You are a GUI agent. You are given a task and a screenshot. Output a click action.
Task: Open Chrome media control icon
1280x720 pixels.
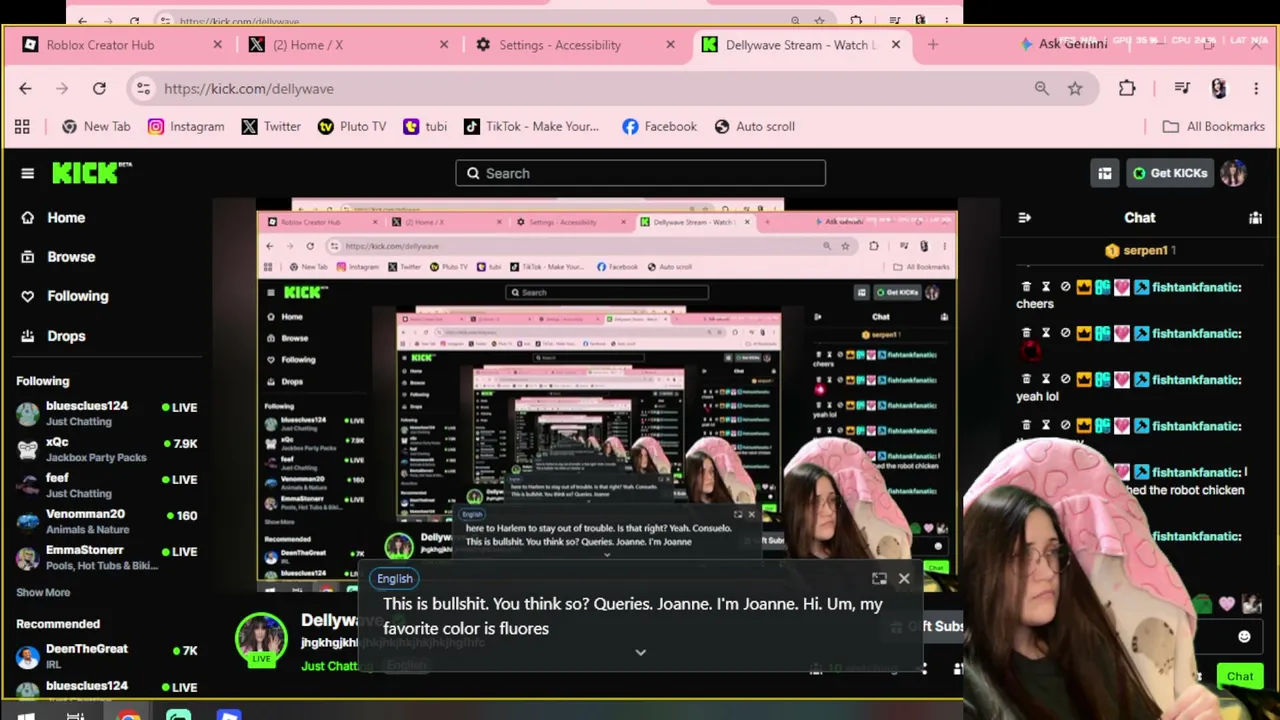pos(1182,88)
